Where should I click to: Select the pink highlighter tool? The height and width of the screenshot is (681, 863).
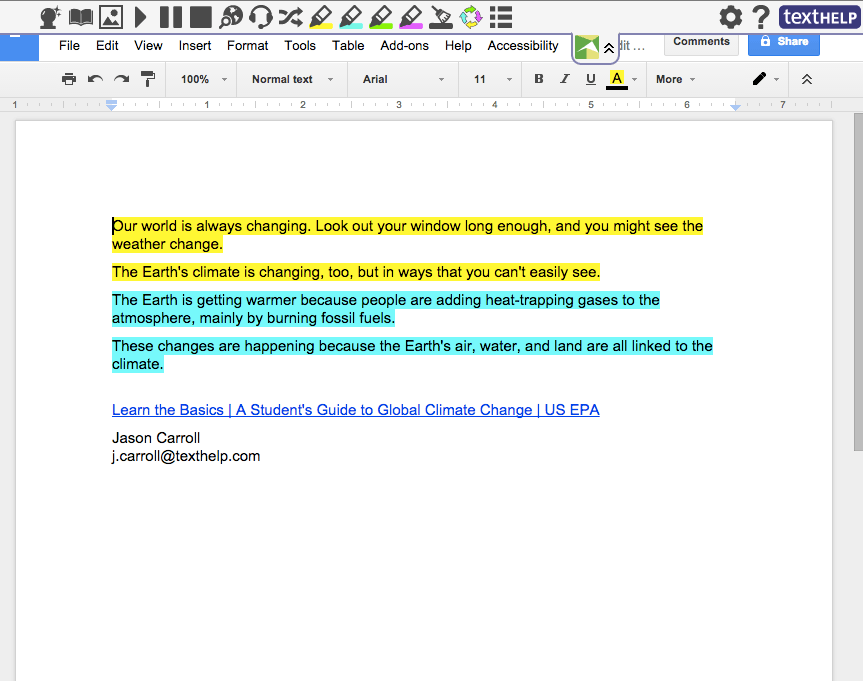pyautogui.click(x=410, y=16)
